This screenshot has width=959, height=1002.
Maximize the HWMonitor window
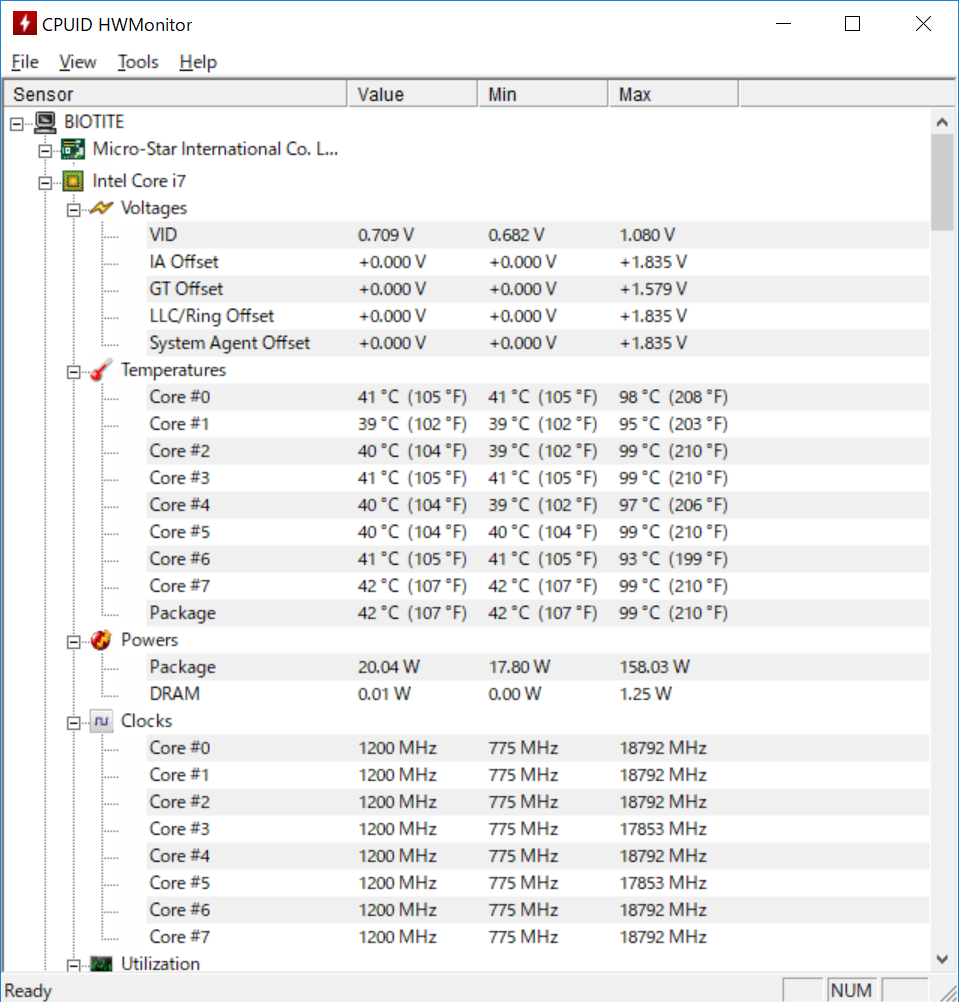[x=852, y=24]
